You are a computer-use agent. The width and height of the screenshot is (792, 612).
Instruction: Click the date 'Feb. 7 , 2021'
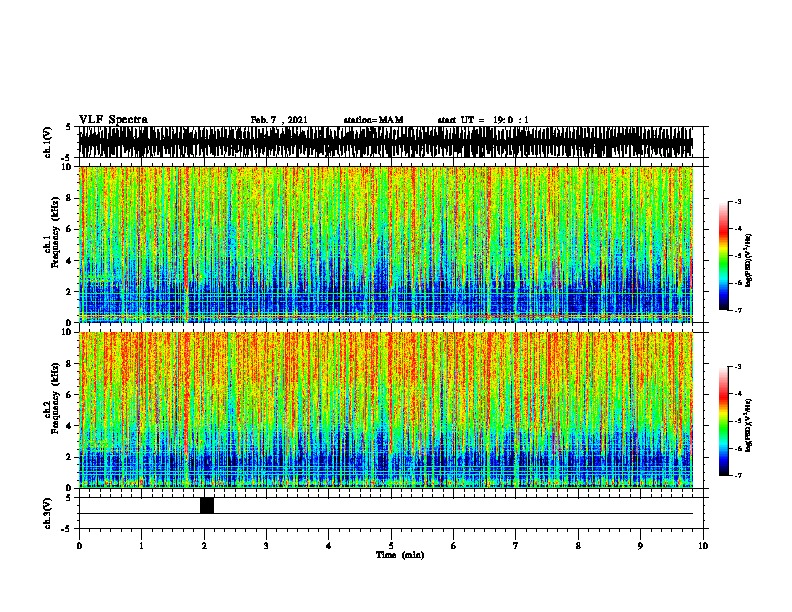coord(279,120)
